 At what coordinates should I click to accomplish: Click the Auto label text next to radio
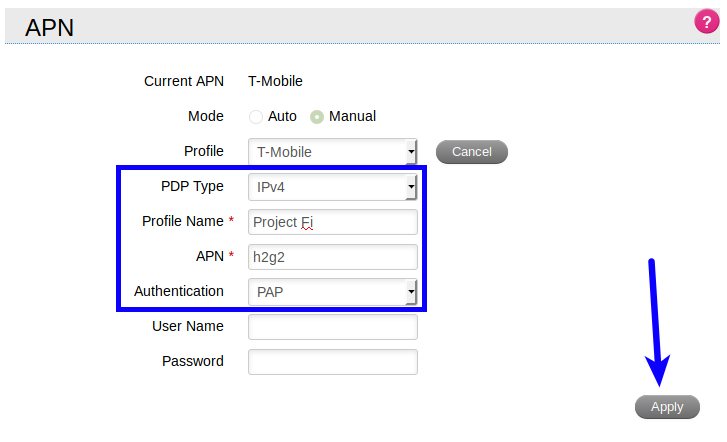click(x=282, y=116)
